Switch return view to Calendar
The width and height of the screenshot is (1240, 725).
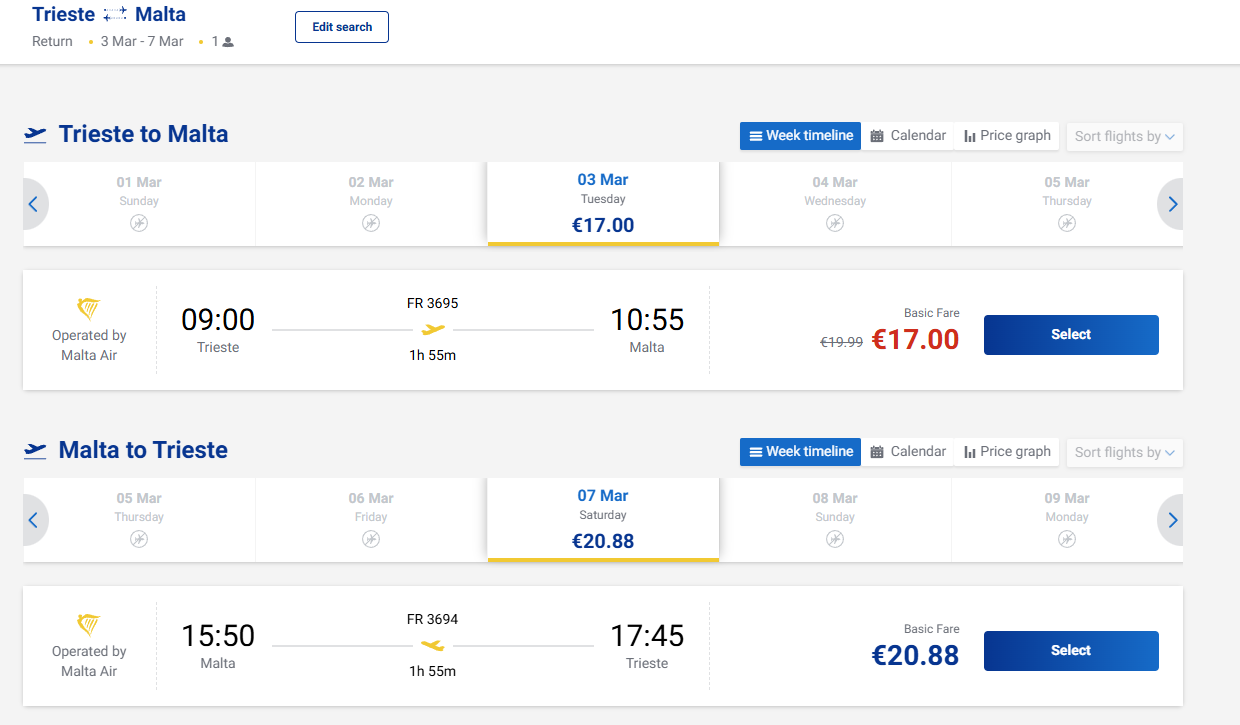coord(907,452)
